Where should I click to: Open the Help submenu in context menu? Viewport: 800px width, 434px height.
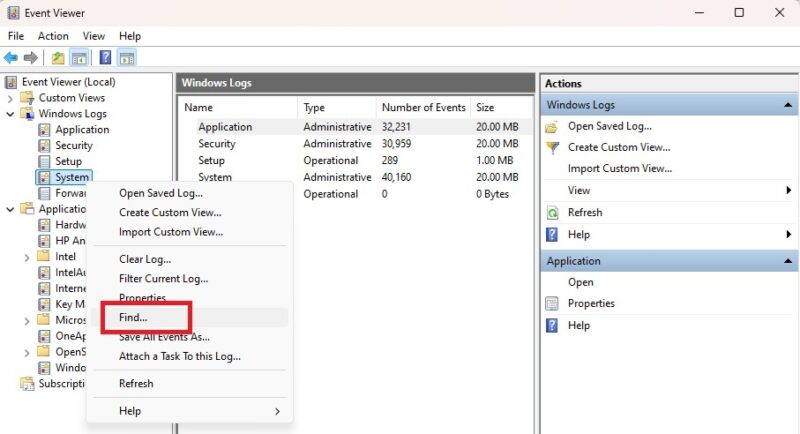(x=190, y=411)
